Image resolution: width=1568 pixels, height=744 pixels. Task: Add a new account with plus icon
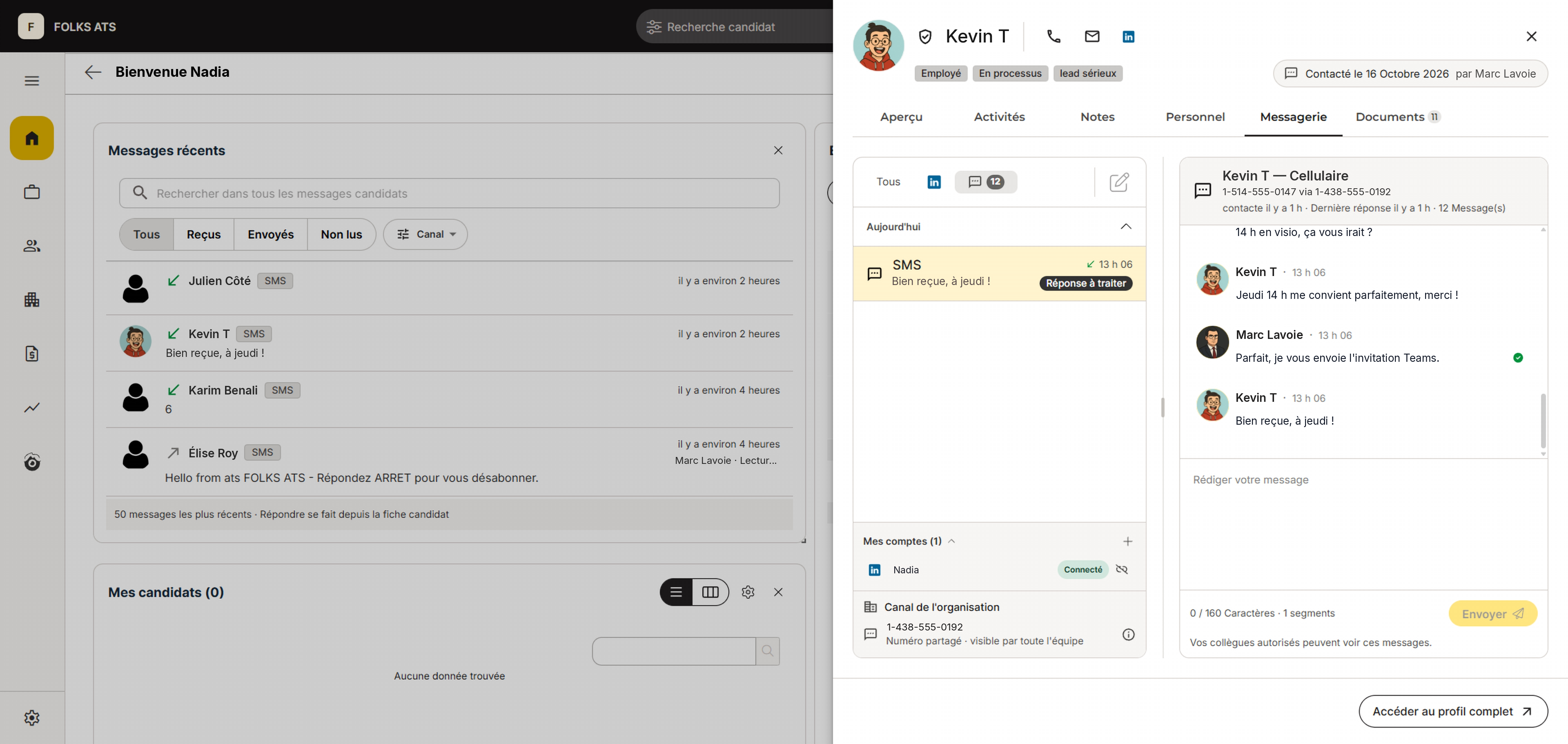(x=1127, y=541)
